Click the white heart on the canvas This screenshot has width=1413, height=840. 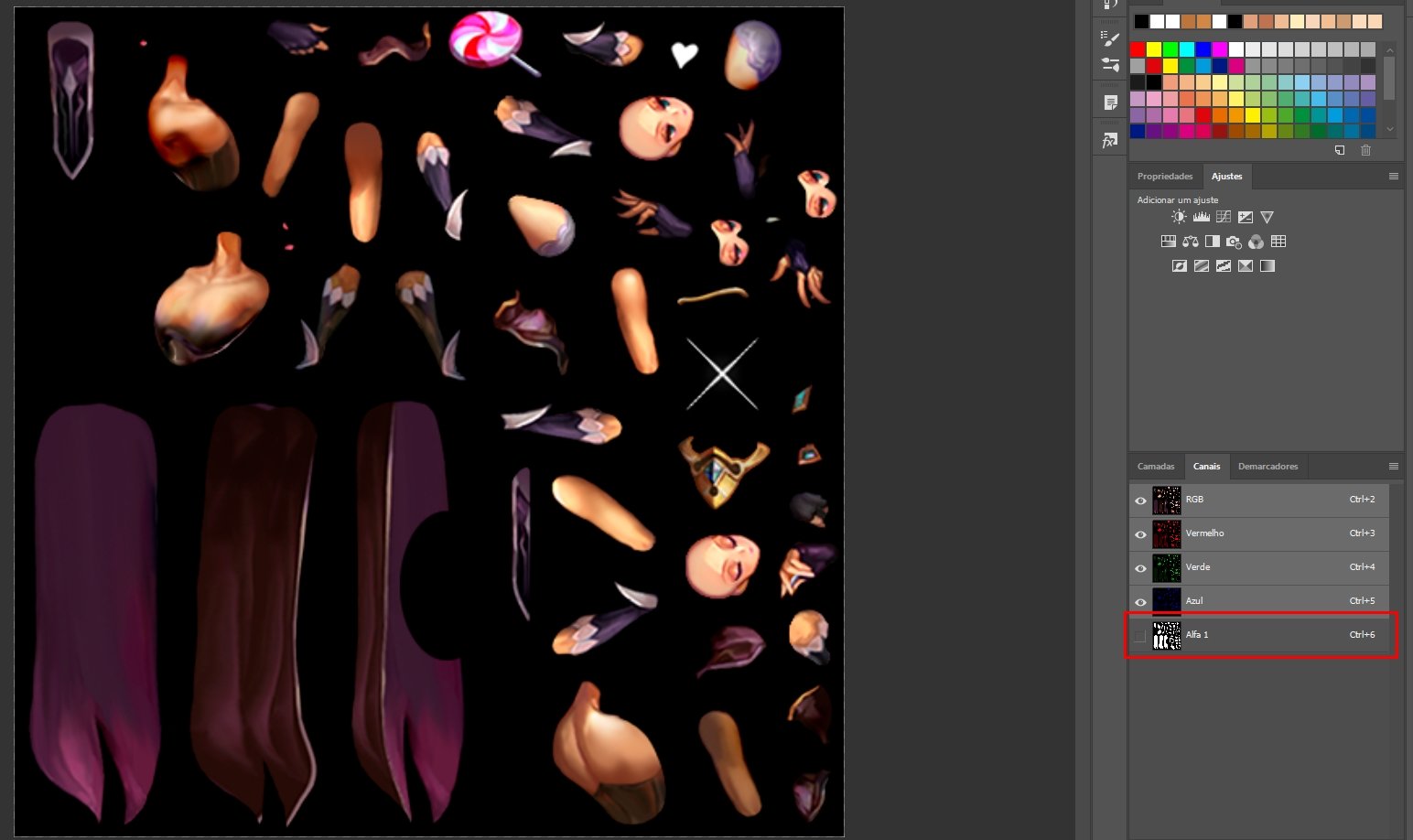[x=685, y=55]
